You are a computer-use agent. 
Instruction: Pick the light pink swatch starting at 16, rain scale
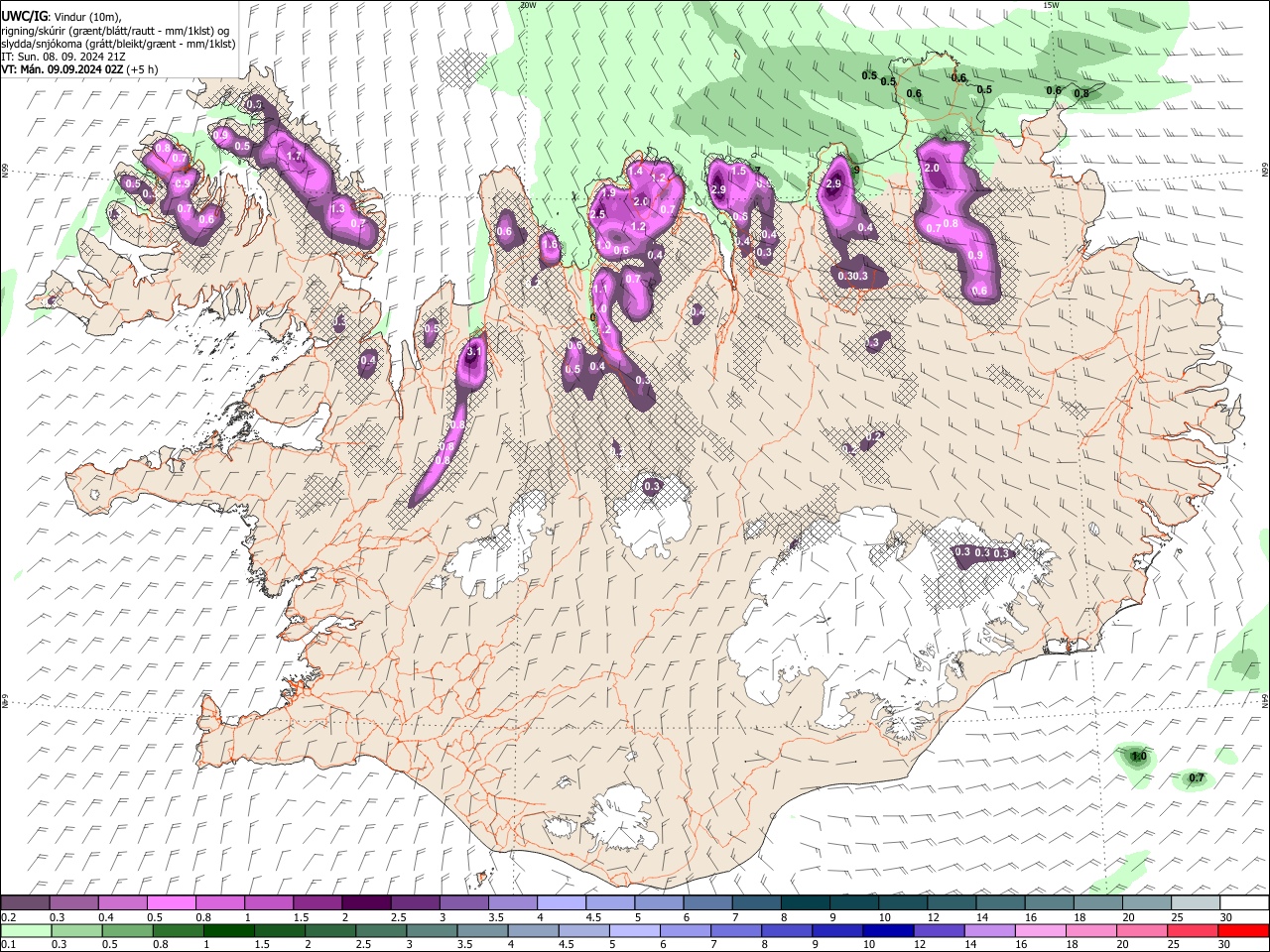pos(1040,930)
